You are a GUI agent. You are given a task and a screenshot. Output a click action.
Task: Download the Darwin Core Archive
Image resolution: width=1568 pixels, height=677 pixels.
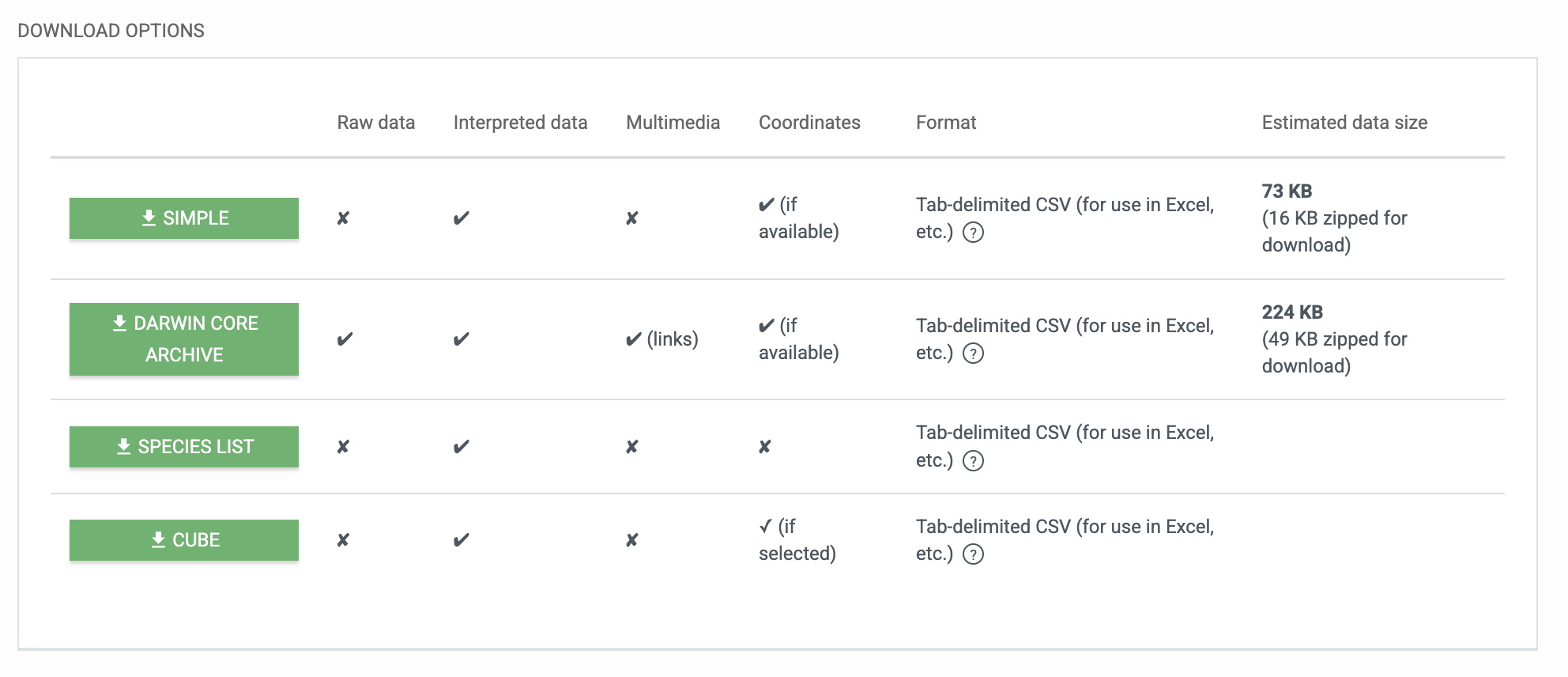click(183, 339)
